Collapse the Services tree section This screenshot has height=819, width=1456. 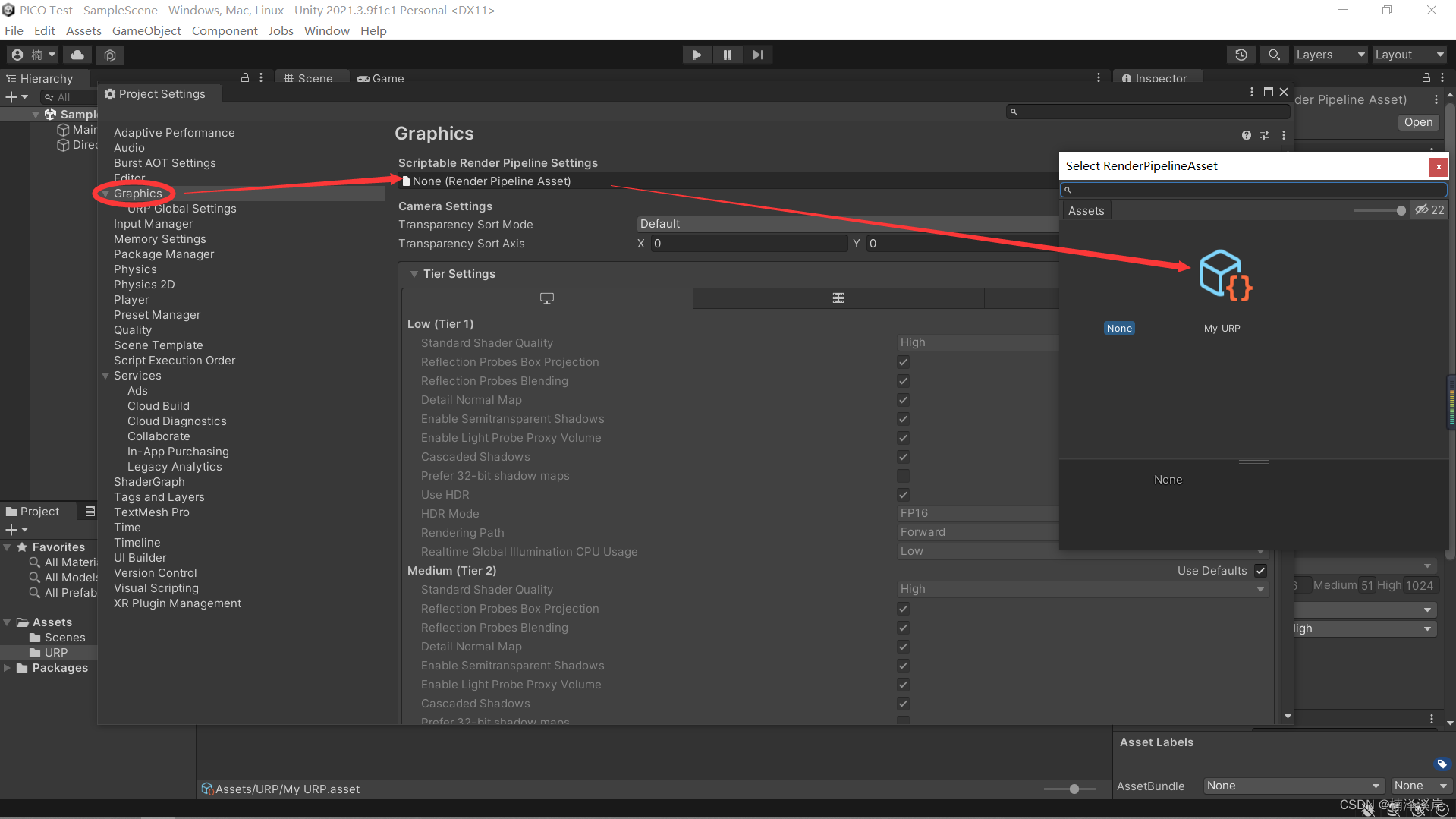pos(105,376)
